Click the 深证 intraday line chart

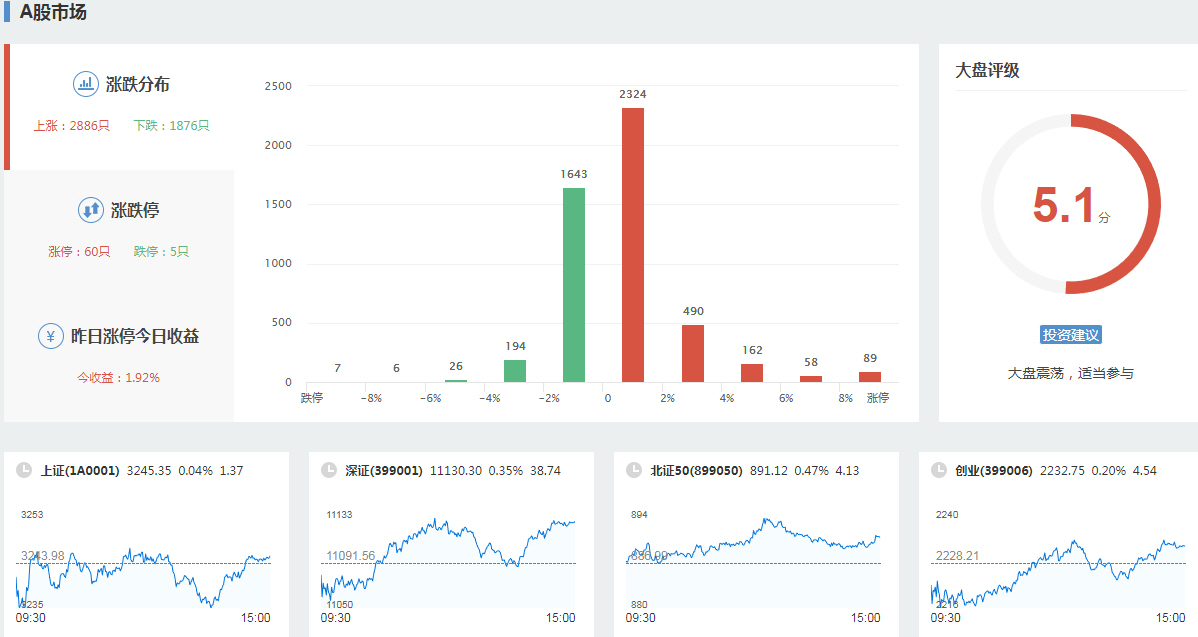(448, 560)
